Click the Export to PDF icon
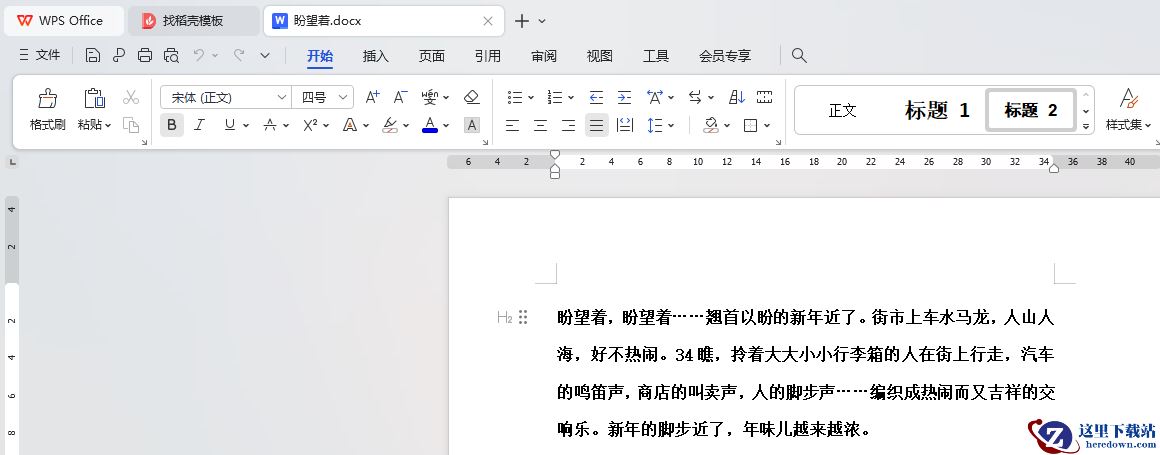The image size is (1160, 455). point(118,55)
